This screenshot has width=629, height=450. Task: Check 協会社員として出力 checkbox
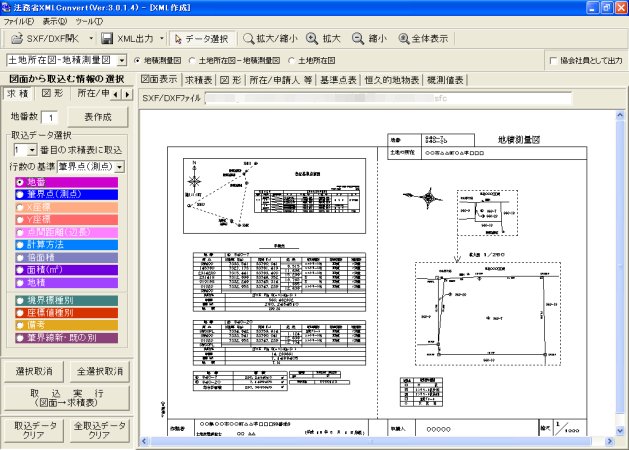pyautogui.click(x=554, y=61)
